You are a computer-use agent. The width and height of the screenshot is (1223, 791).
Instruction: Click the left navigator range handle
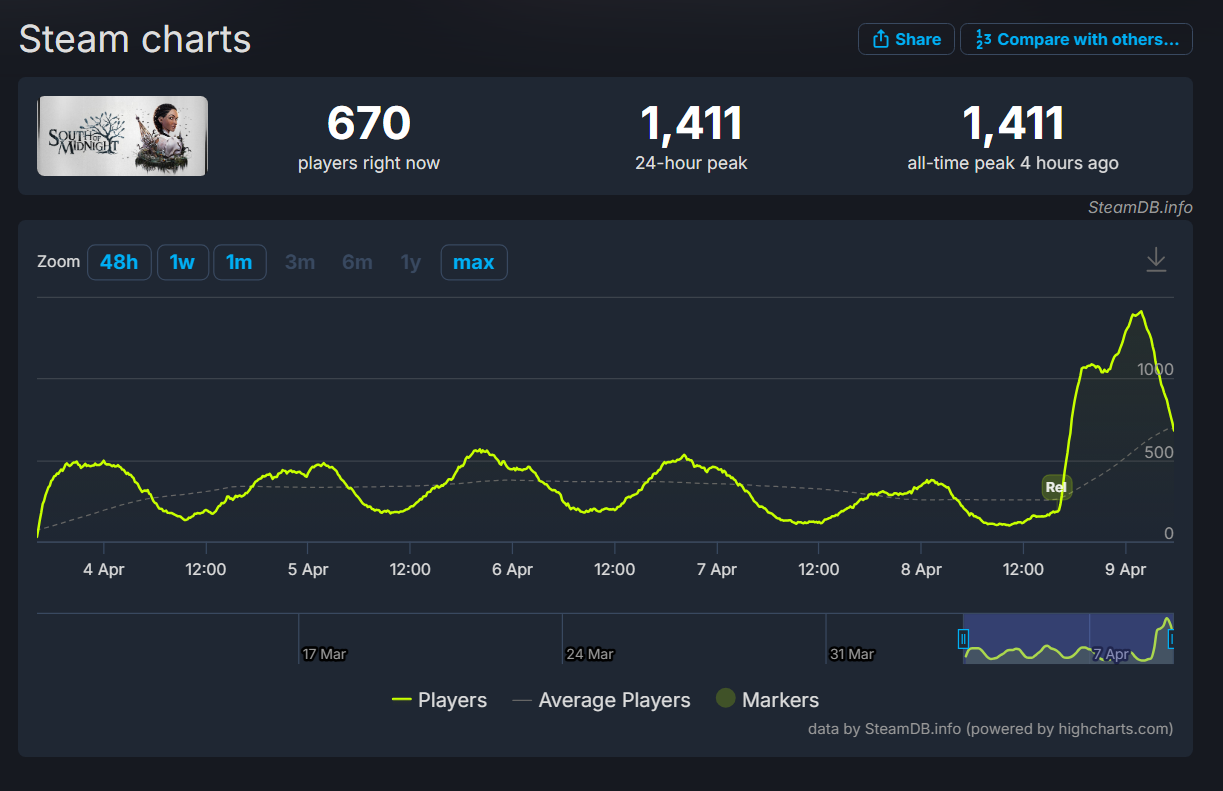coord(963,638)
